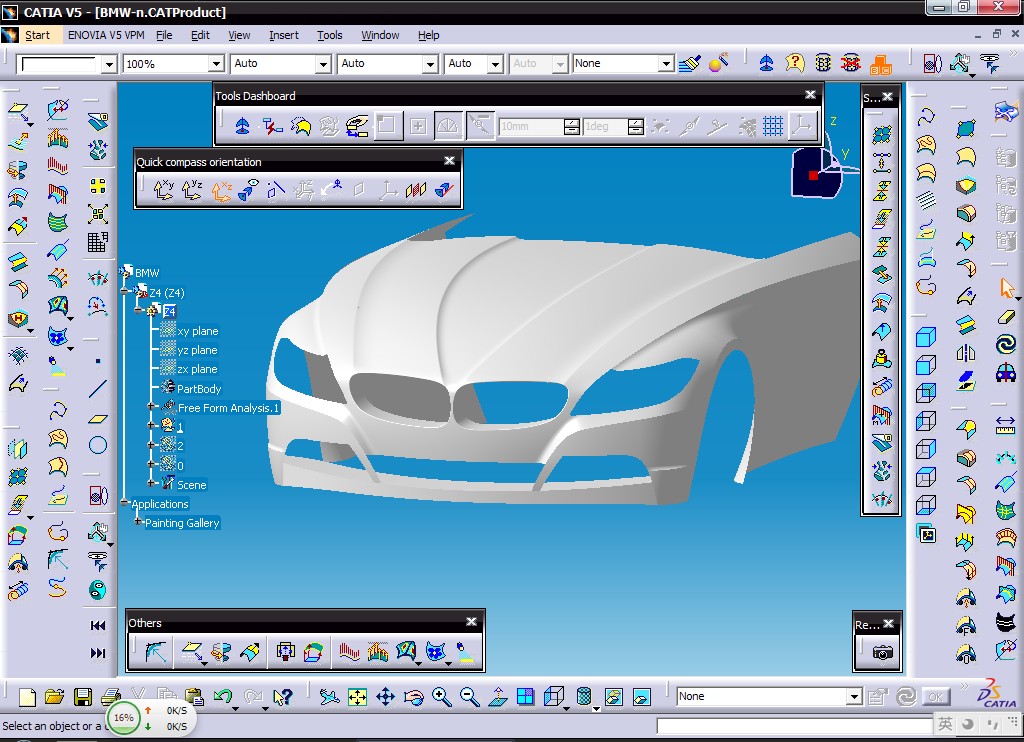Close the Quick compass orientation panel
This screenshot has width=1024, height=742.
pyautogui.click(x=449, y=161)
